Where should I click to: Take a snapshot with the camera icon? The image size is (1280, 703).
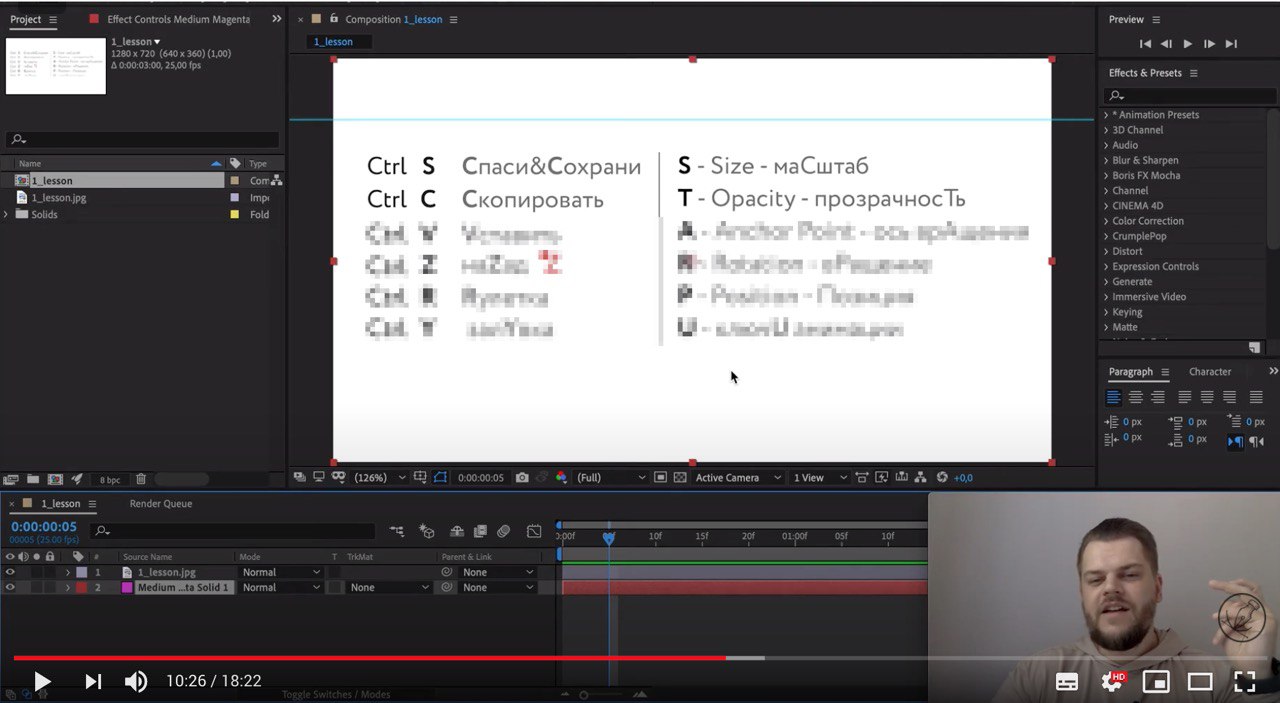(522, 478)
